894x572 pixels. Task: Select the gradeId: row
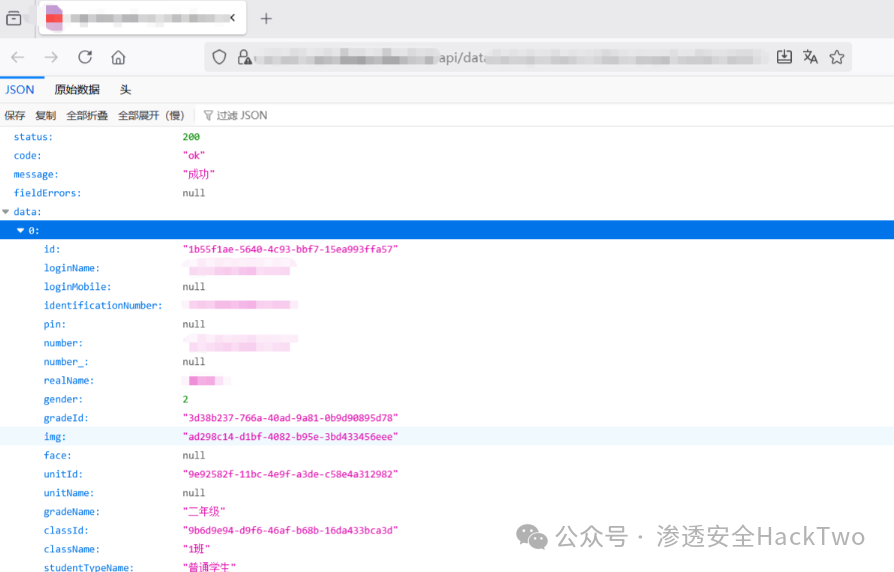(447, 418)
